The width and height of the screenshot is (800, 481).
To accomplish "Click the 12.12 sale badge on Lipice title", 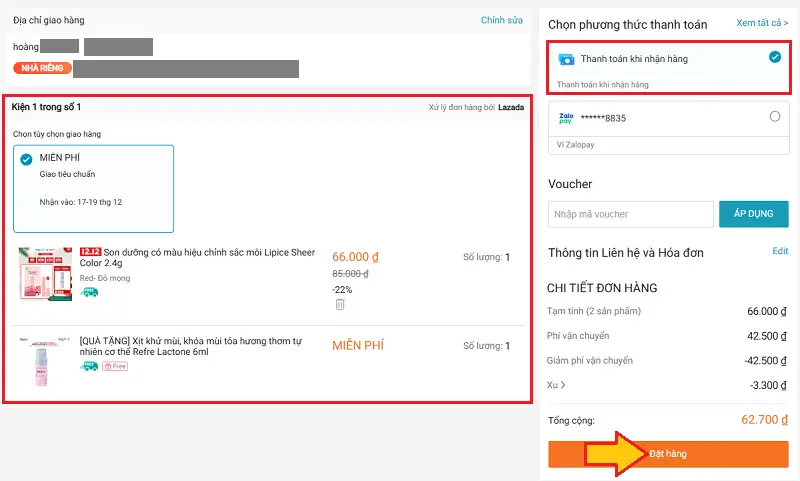I will pos(90,251).
